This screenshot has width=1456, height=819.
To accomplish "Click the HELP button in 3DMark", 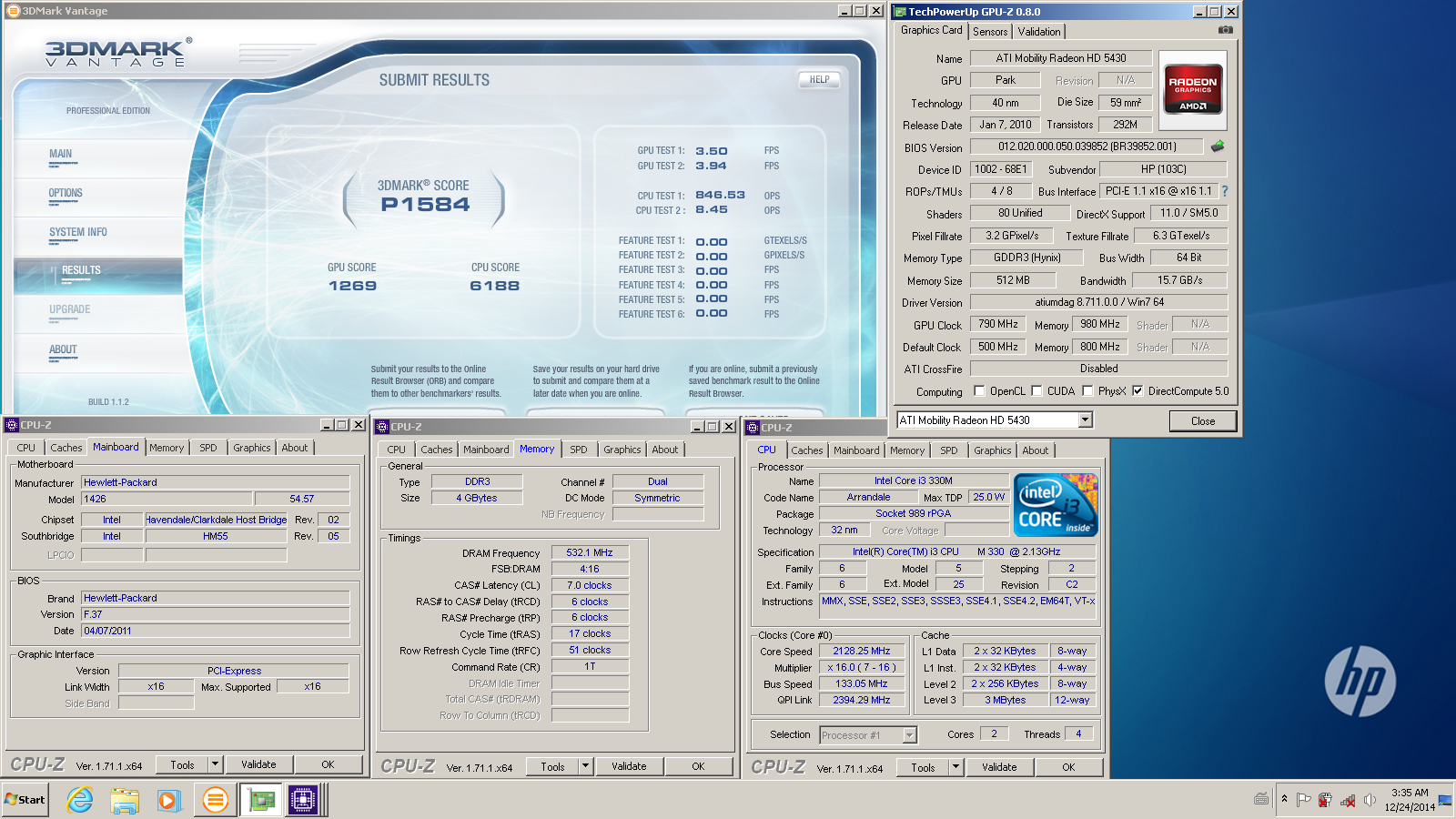I will 819,79.
